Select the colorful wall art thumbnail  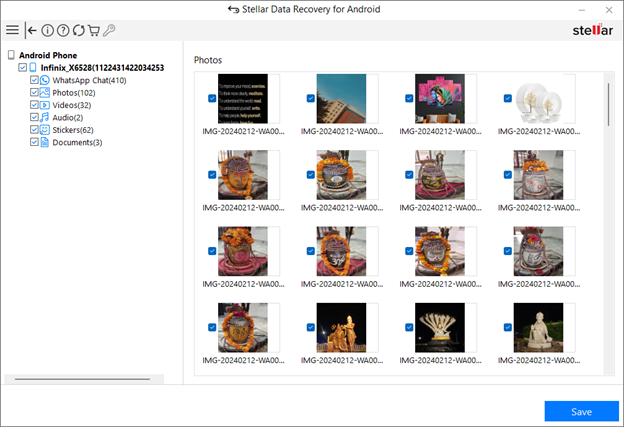[440, 98]
